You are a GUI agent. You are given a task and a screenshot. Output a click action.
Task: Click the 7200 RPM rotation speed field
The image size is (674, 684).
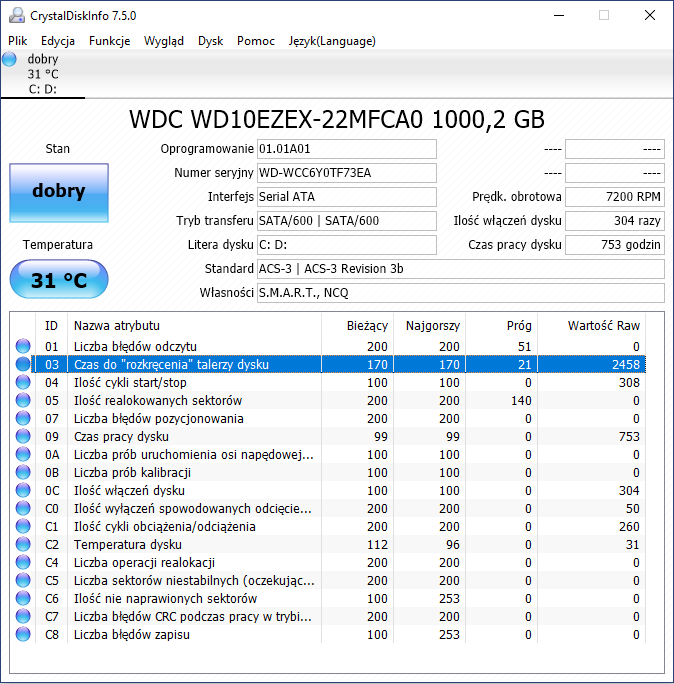[x=615, y=197]
